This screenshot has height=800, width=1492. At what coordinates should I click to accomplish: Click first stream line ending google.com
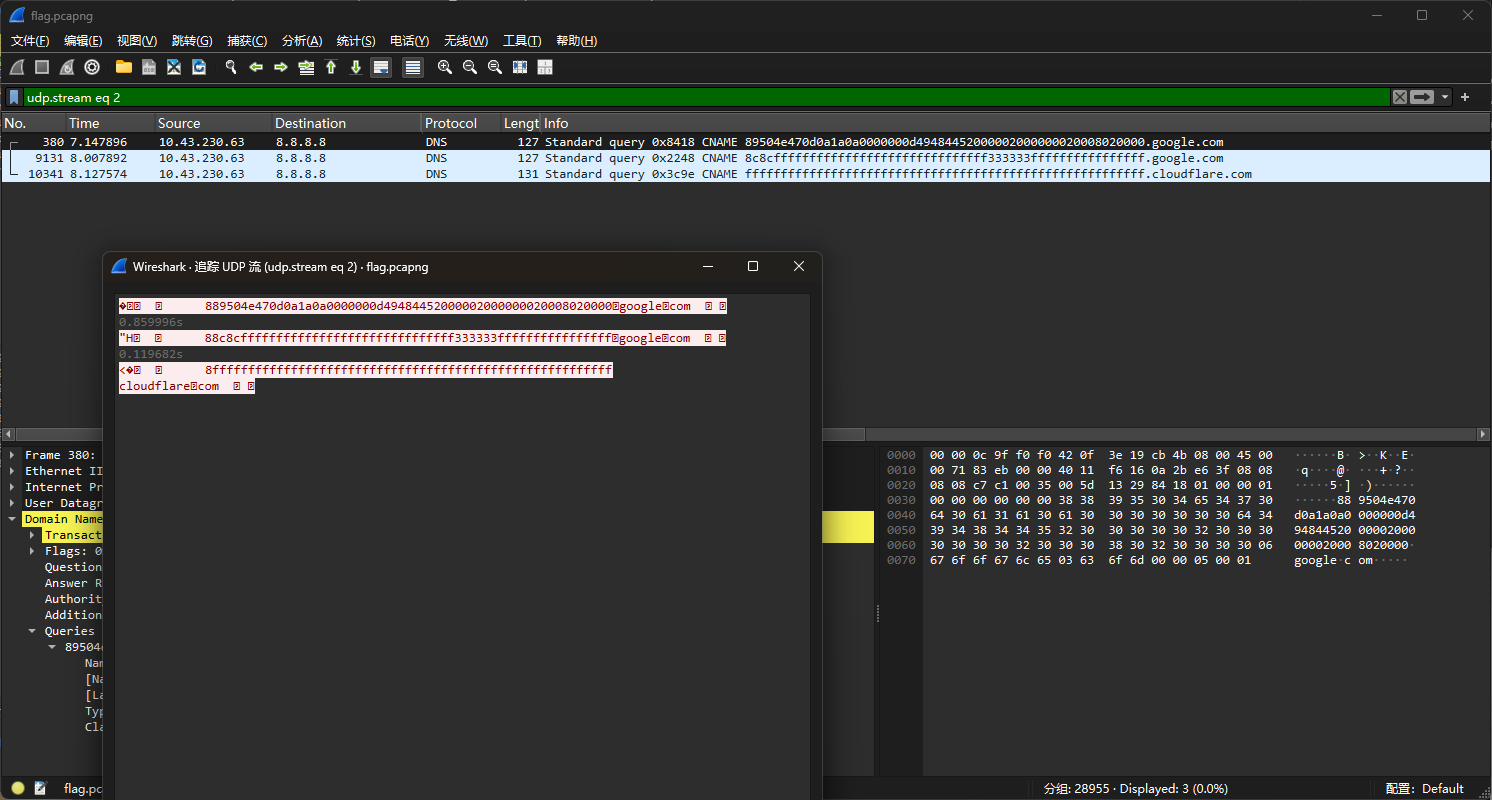click(422, 306)
